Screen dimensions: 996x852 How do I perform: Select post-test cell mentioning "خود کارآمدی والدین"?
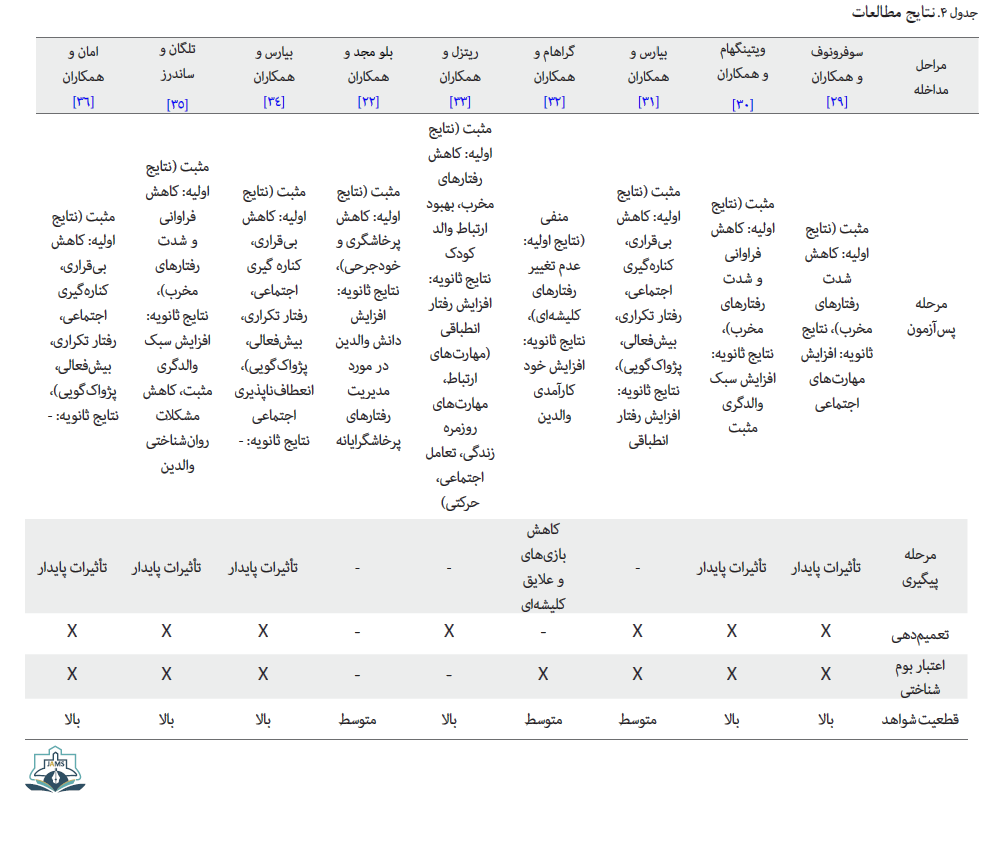click(x=554, y=316)
